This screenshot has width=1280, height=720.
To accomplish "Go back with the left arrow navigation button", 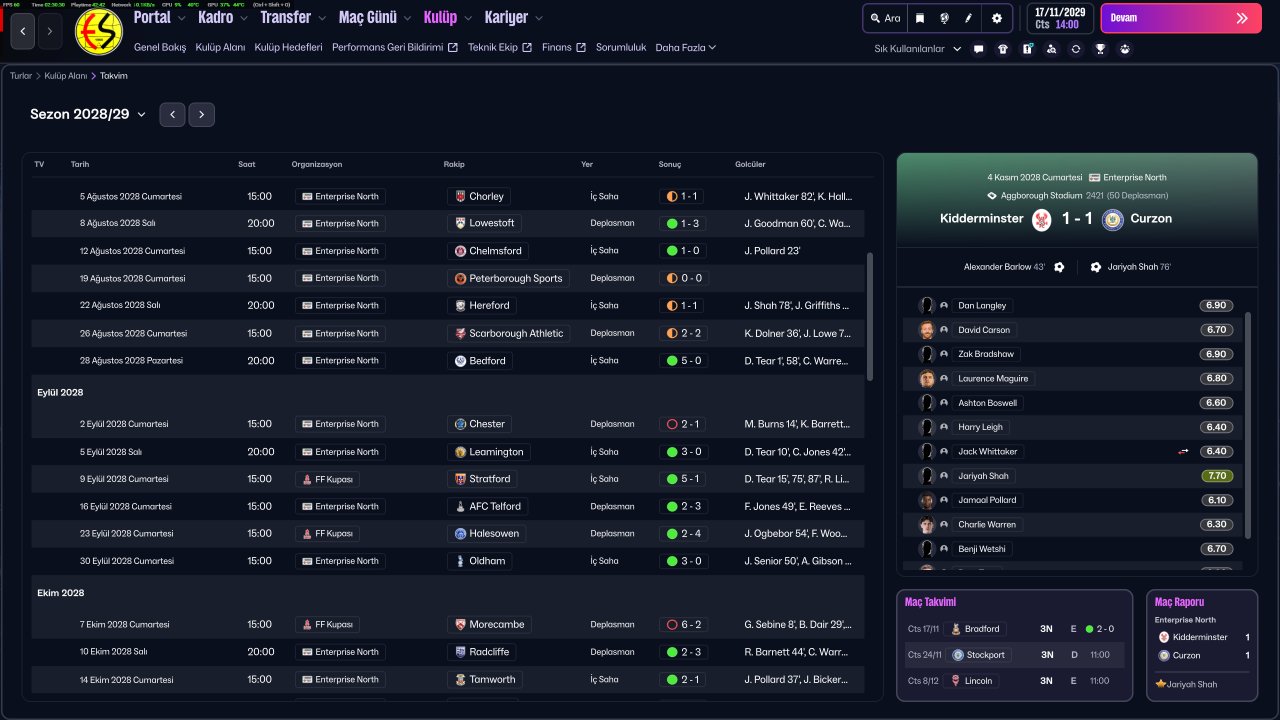I will tap(24, 32).
